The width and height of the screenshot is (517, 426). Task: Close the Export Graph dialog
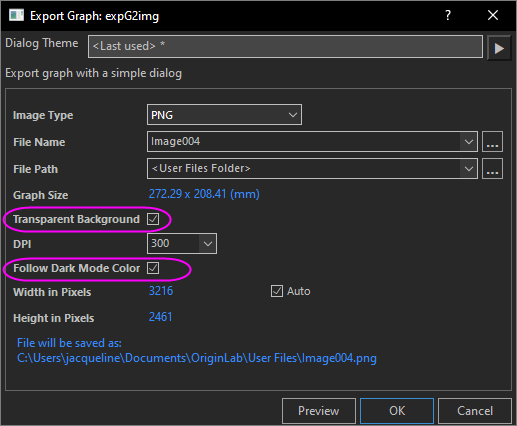coord(493,15)
